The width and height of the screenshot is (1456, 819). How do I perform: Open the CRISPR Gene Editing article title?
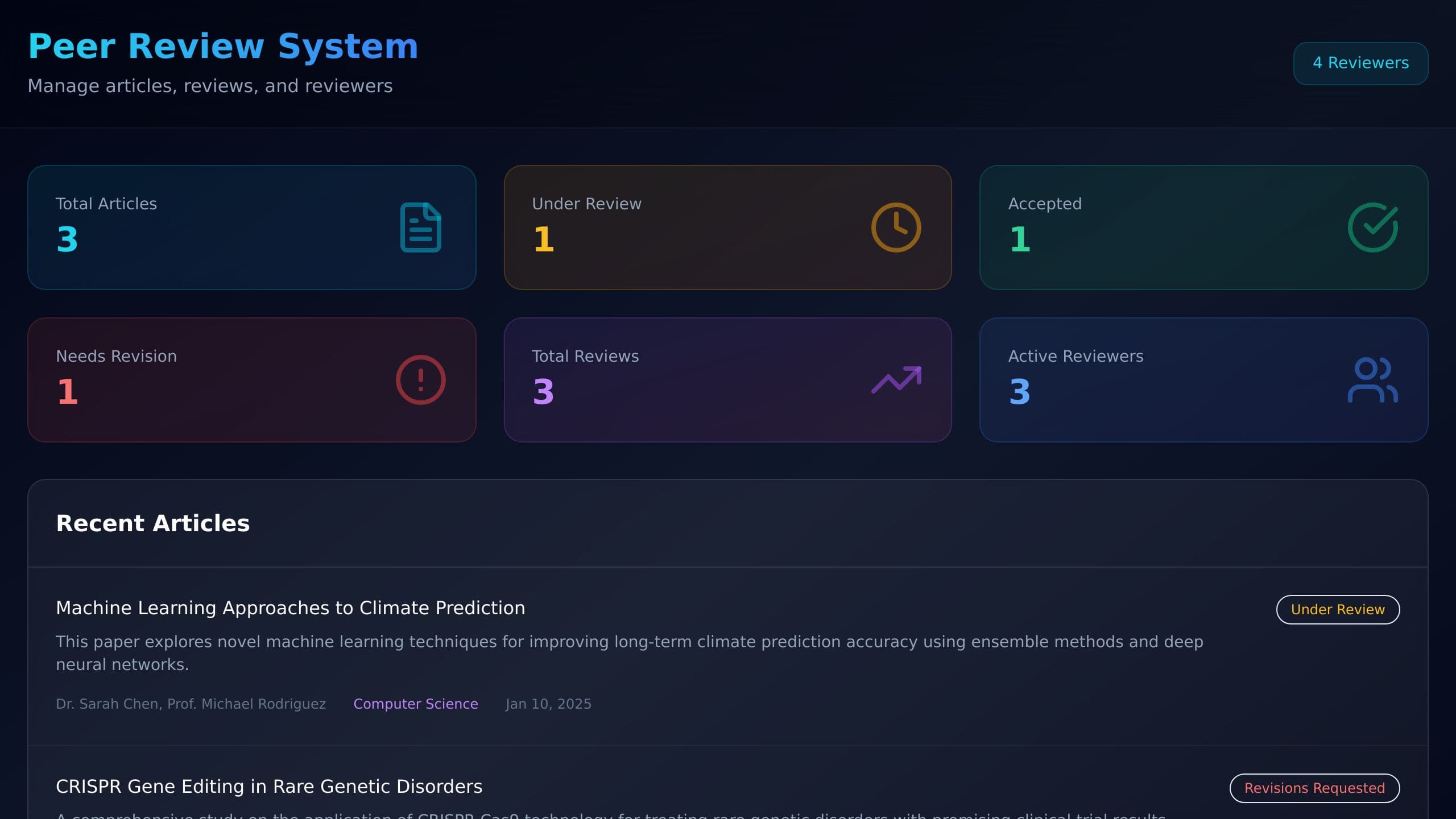tap(269, 787)
